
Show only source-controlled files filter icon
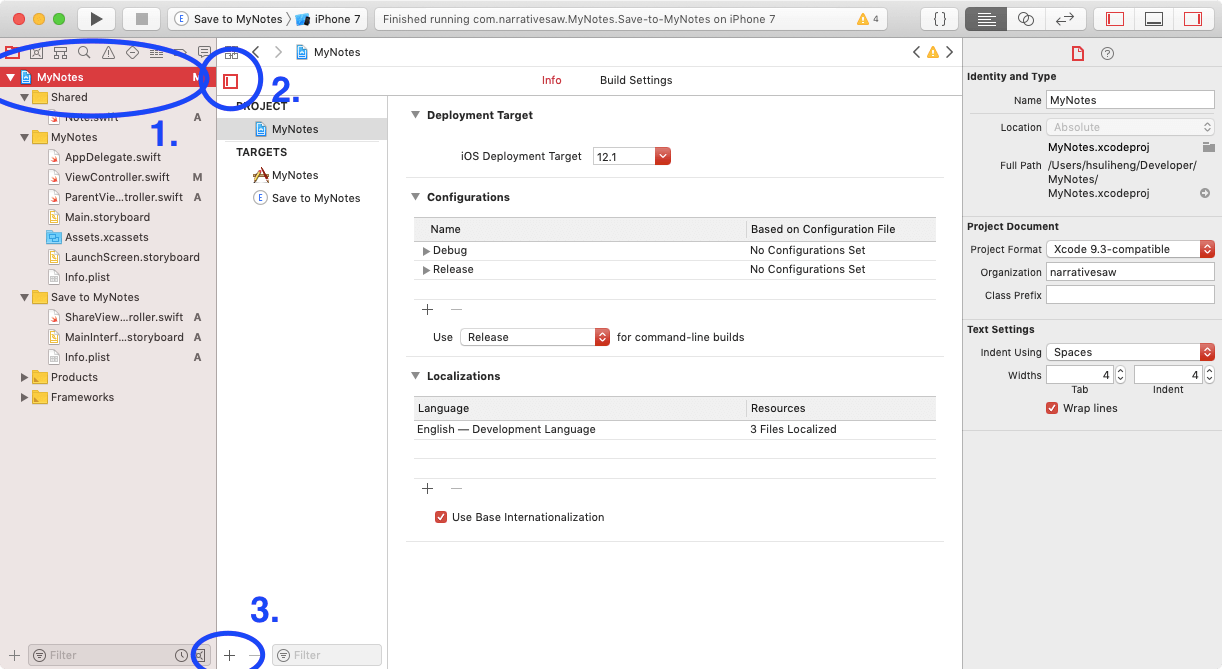click(200, 655)
